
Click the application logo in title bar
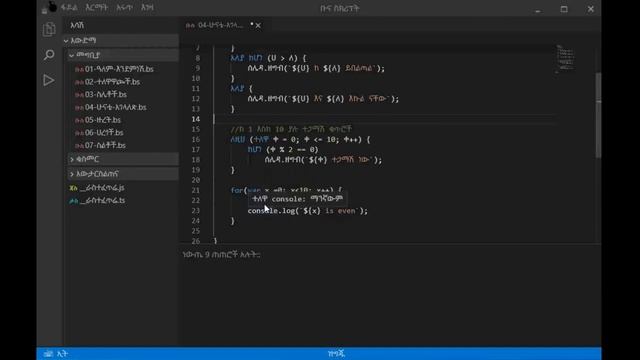[52, 7]
